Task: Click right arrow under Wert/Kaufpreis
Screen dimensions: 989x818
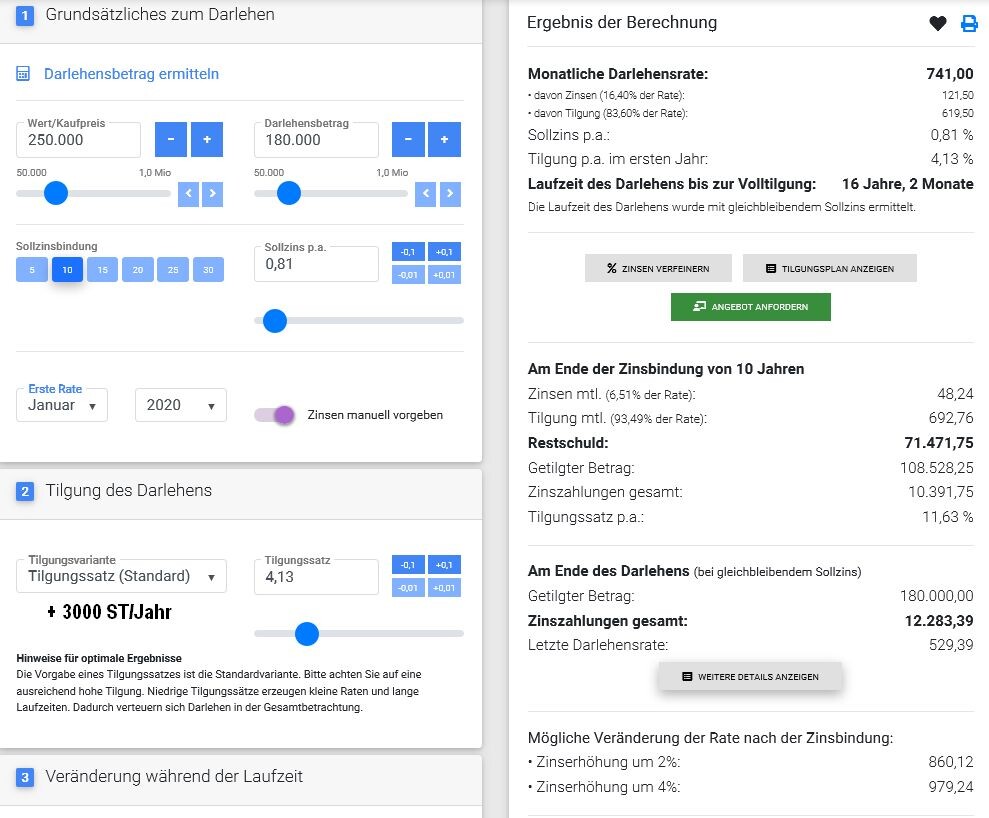Action: (x=212, y=194)
